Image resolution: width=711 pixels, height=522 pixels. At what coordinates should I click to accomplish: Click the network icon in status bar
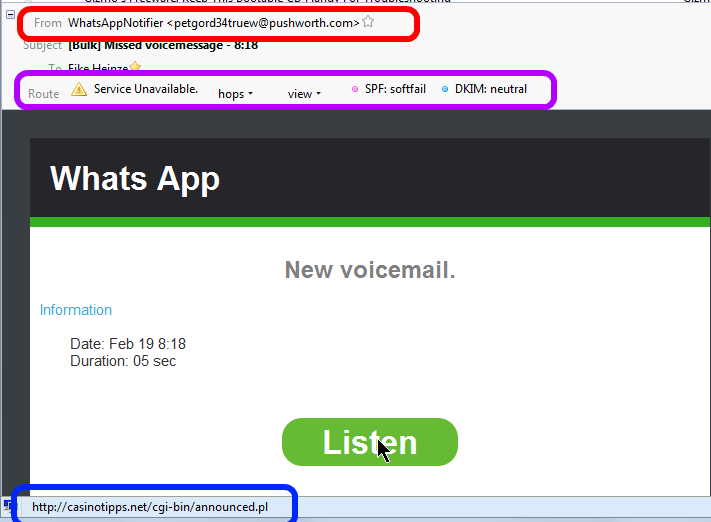(8, 505)
